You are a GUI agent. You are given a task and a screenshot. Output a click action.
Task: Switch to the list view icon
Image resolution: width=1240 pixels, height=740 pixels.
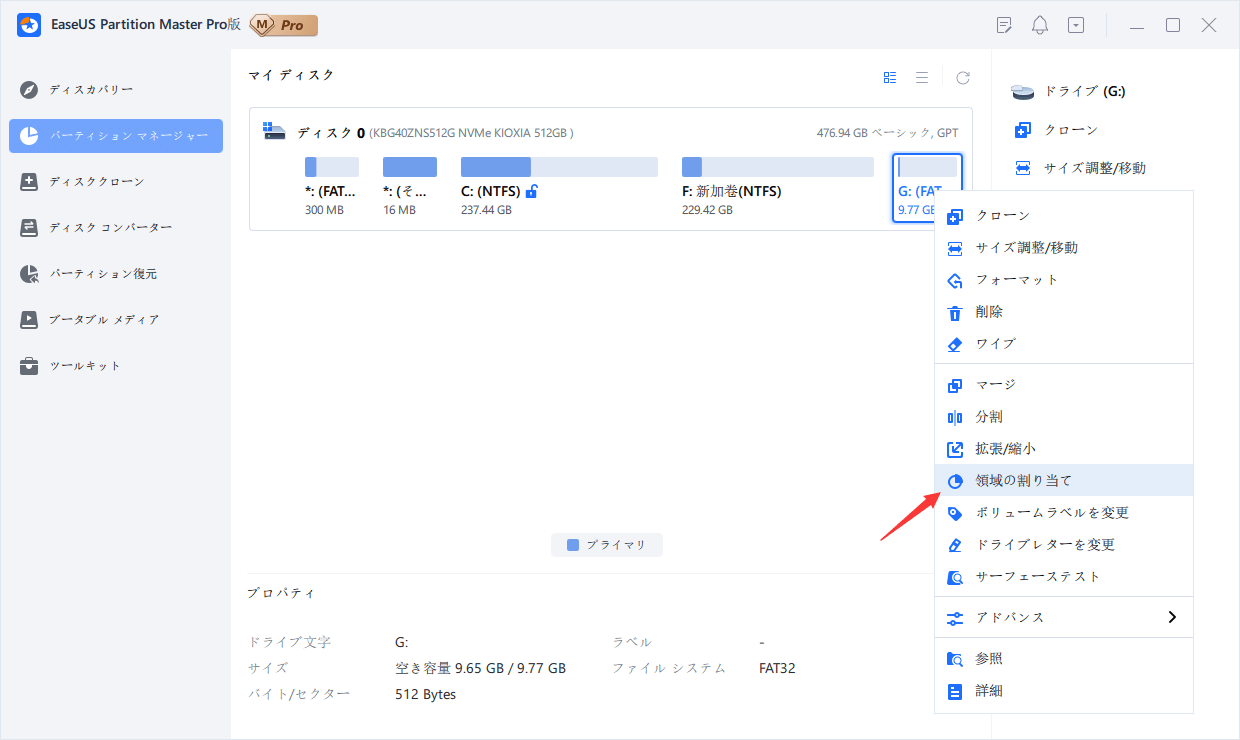[x=922, y=77]
